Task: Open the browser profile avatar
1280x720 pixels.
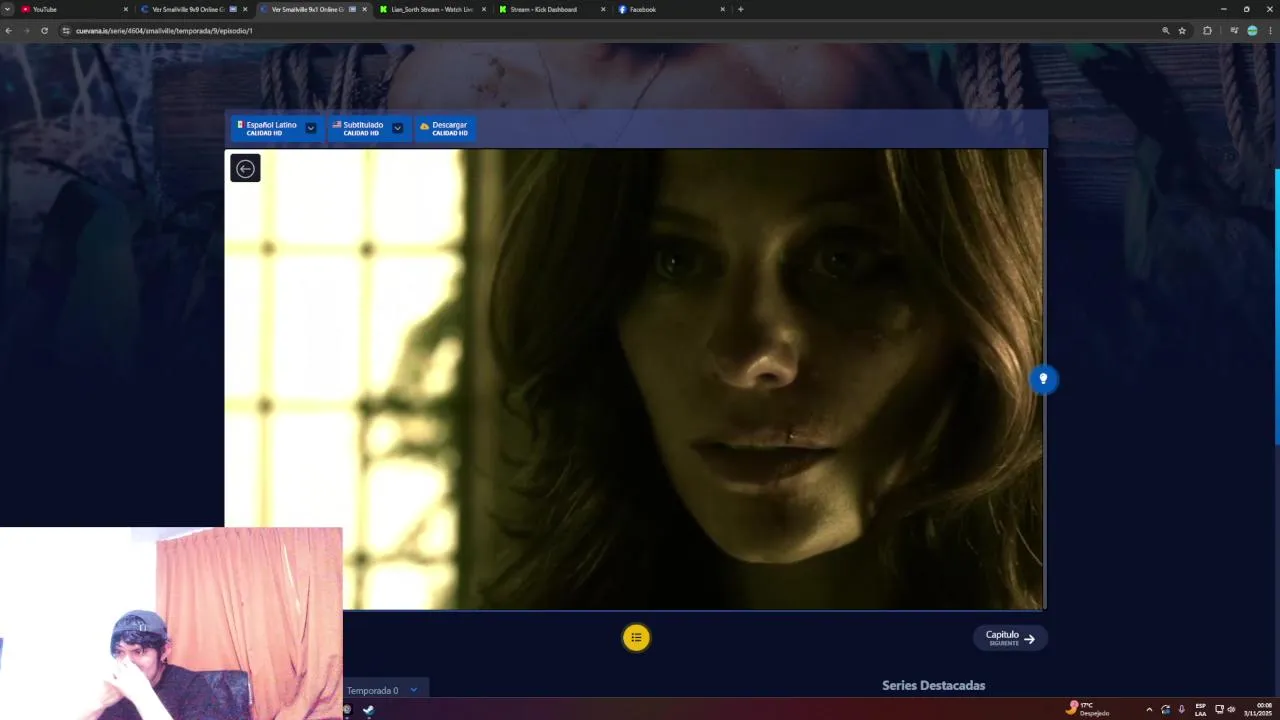Action: coord(1252,31)
